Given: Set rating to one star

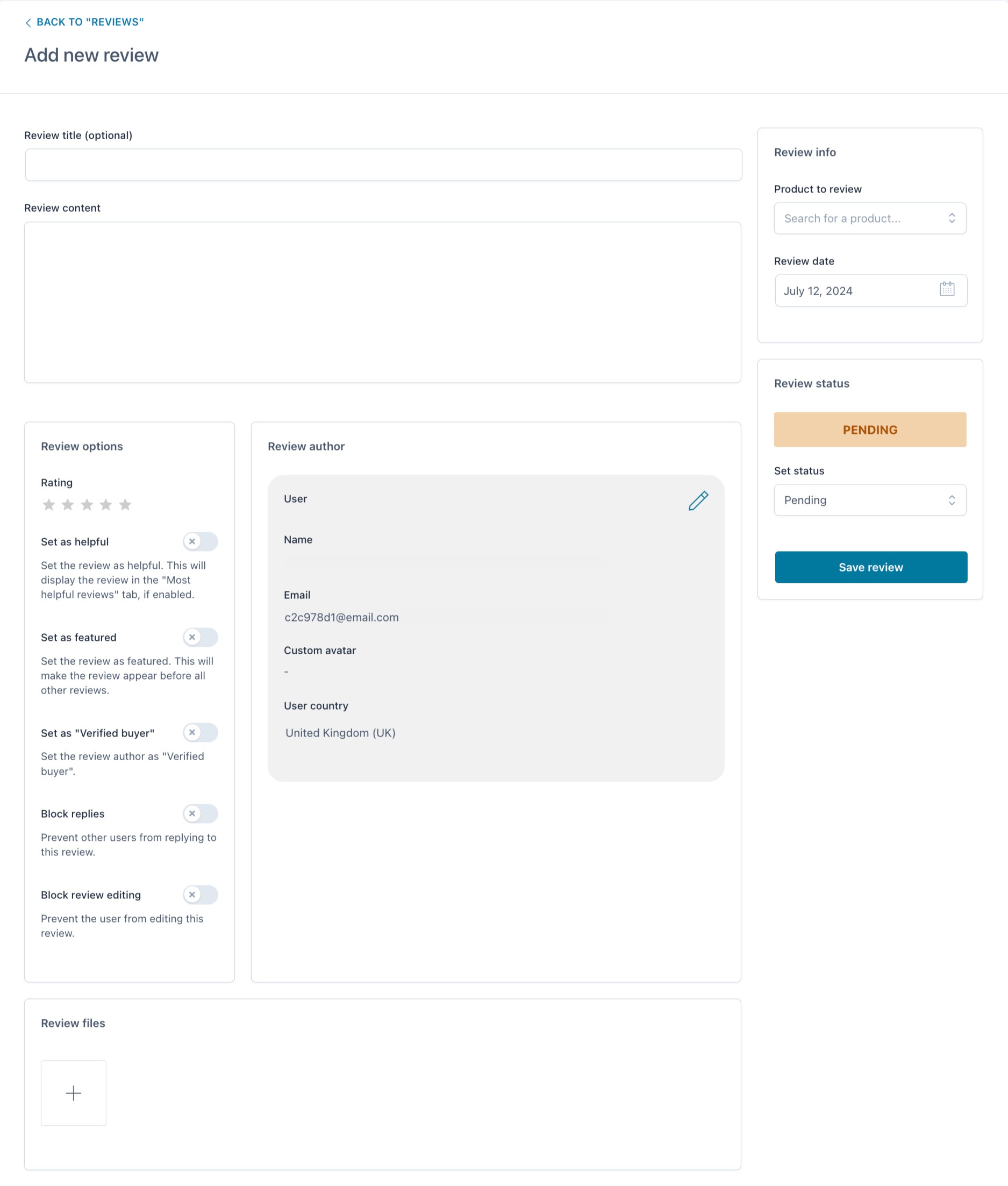Looking at the screenshot, I should pos(49,505).
